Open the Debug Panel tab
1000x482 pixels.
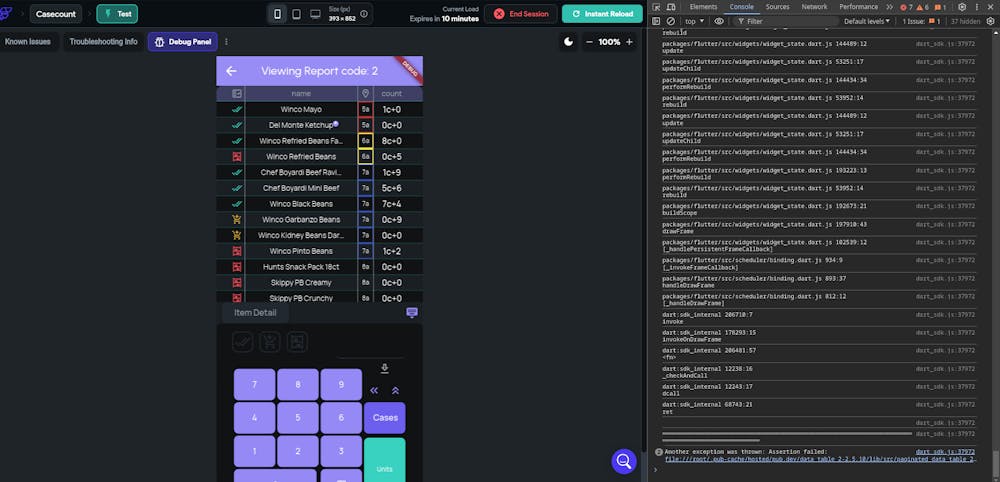[x=182, y=42]
